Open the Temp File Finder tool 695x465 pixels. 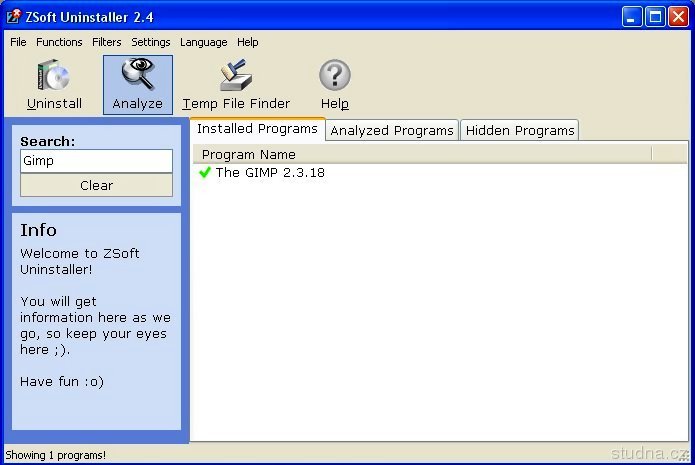pyautogui.click(x=236, y=85)
